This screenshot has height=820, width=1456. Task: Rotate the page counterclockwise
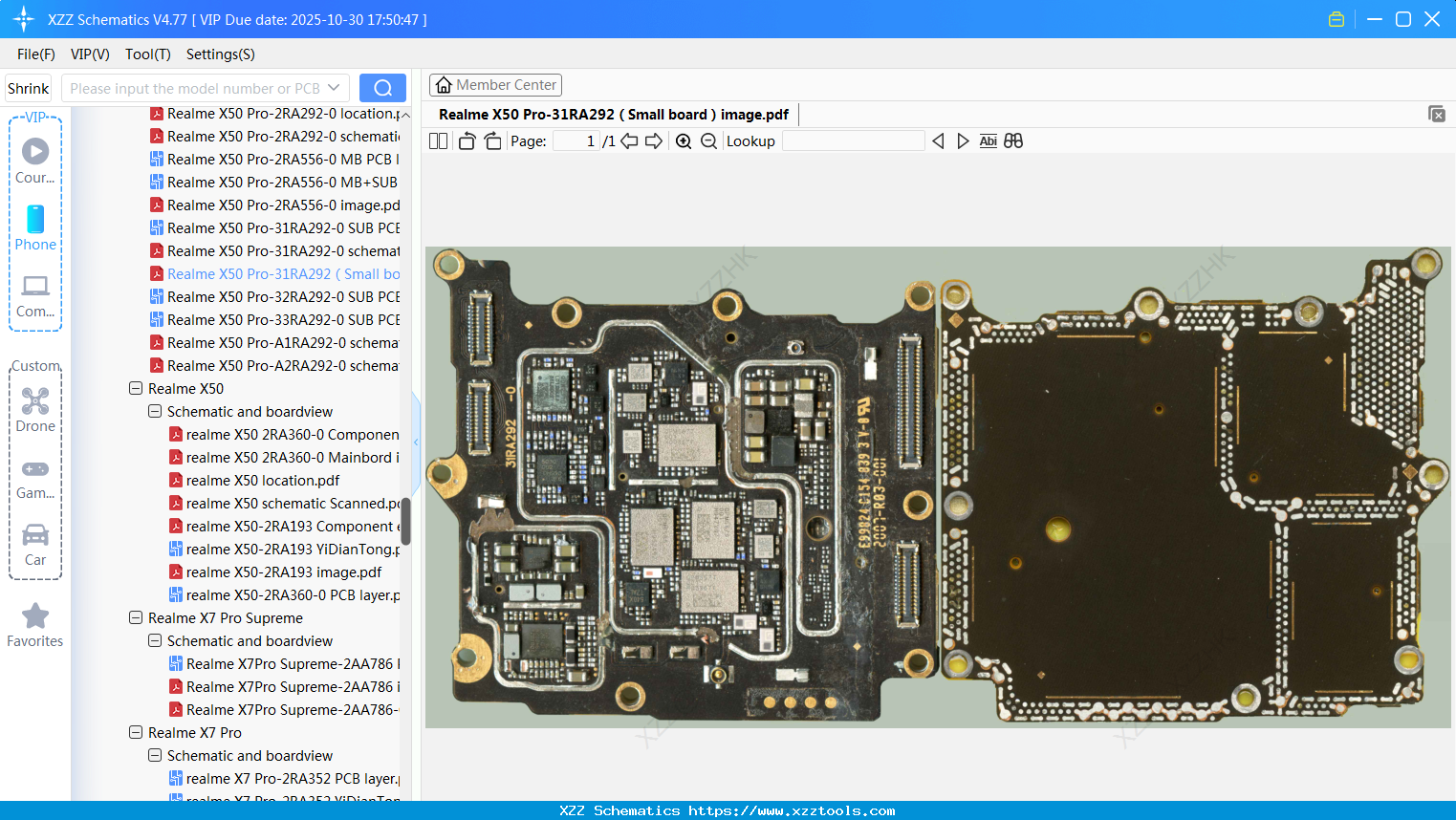(x=467, y=141)
